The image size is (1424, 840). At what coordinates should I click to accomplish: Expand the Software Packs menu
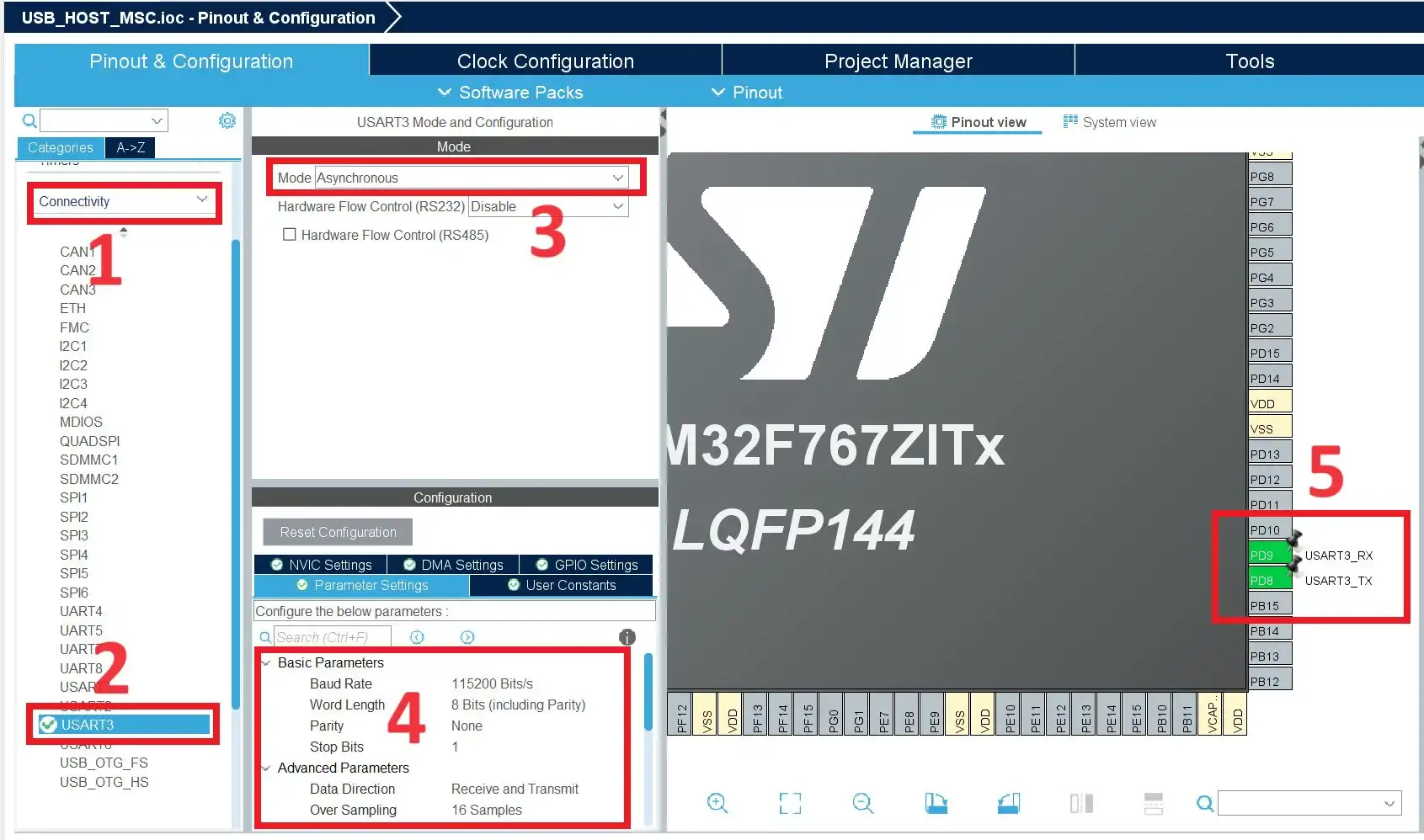coord(510,93)
